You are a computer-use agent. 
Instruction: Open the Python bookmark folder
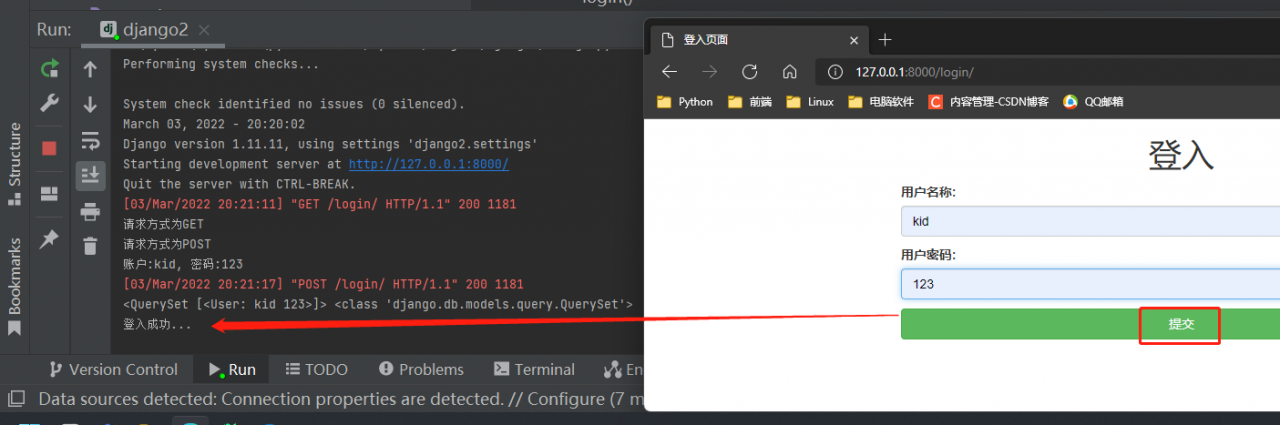tap(685, 101)
